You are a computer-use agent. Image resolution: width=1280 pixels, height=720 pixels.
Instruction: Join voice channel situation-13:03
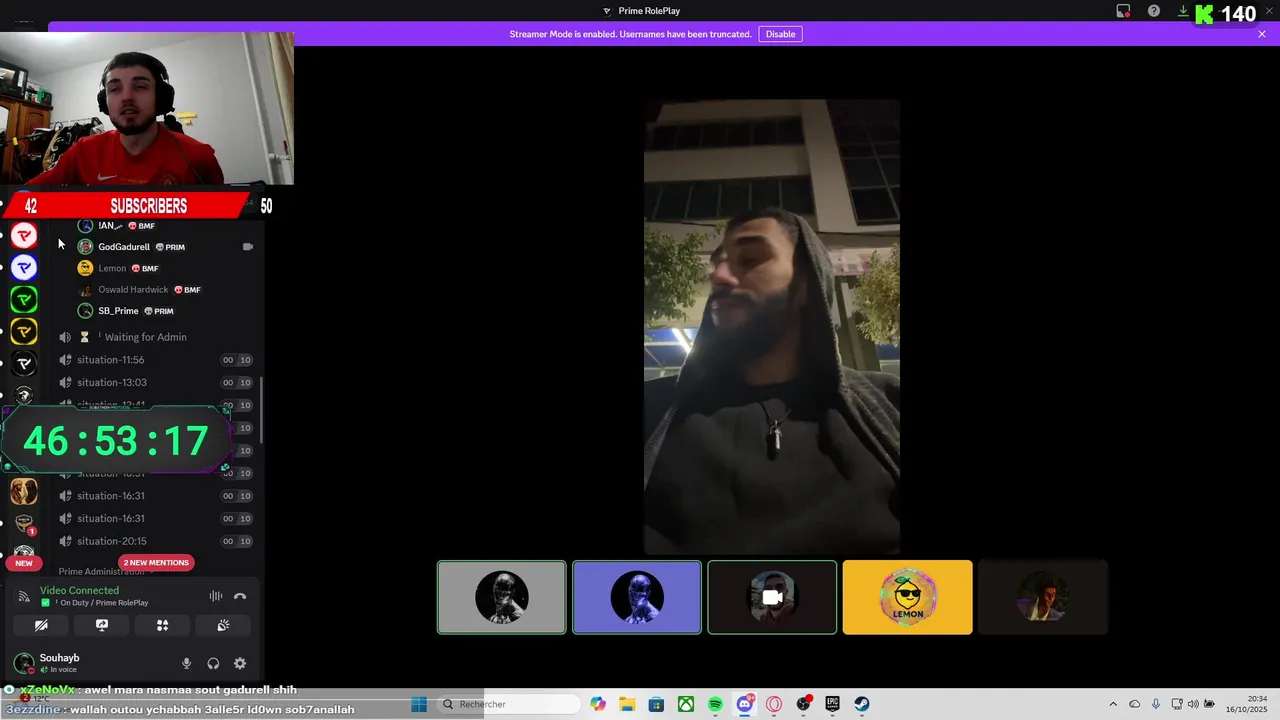pyautogui.click(x=156, y=382)
